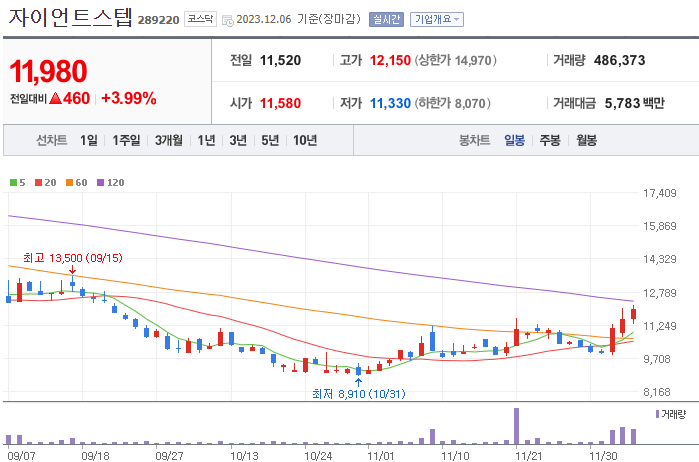The height and width of the screenshot is (462, 699).
Task: Switch to 월봉 candlestick chart
Action: [586, 140]
